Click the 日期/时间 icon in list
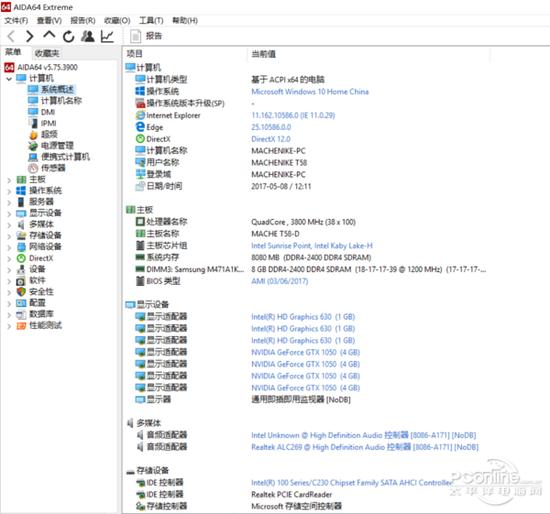The width and height of the screenshot is (550, 514). [x=140, y=186]
